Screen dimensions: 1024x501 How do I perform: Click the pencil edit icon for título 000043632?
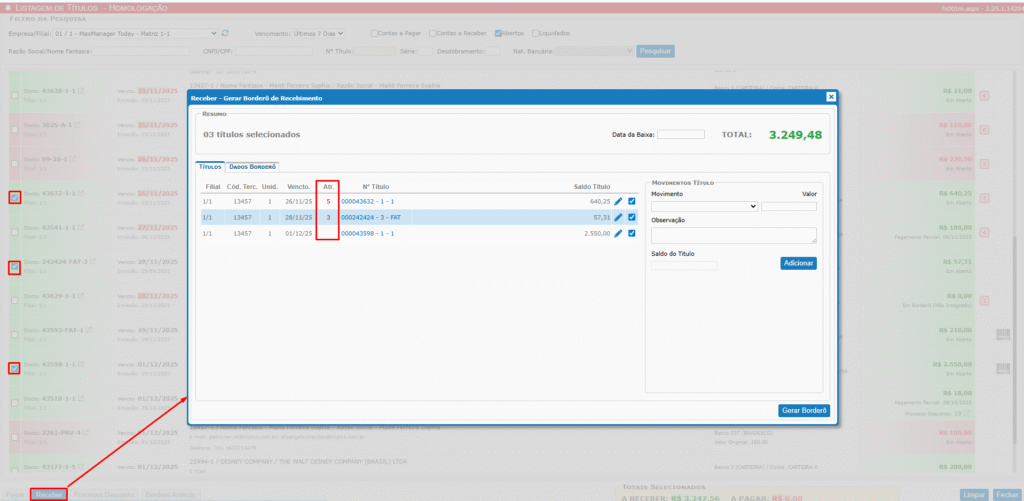pyautogui.click(x=618, y=201)
